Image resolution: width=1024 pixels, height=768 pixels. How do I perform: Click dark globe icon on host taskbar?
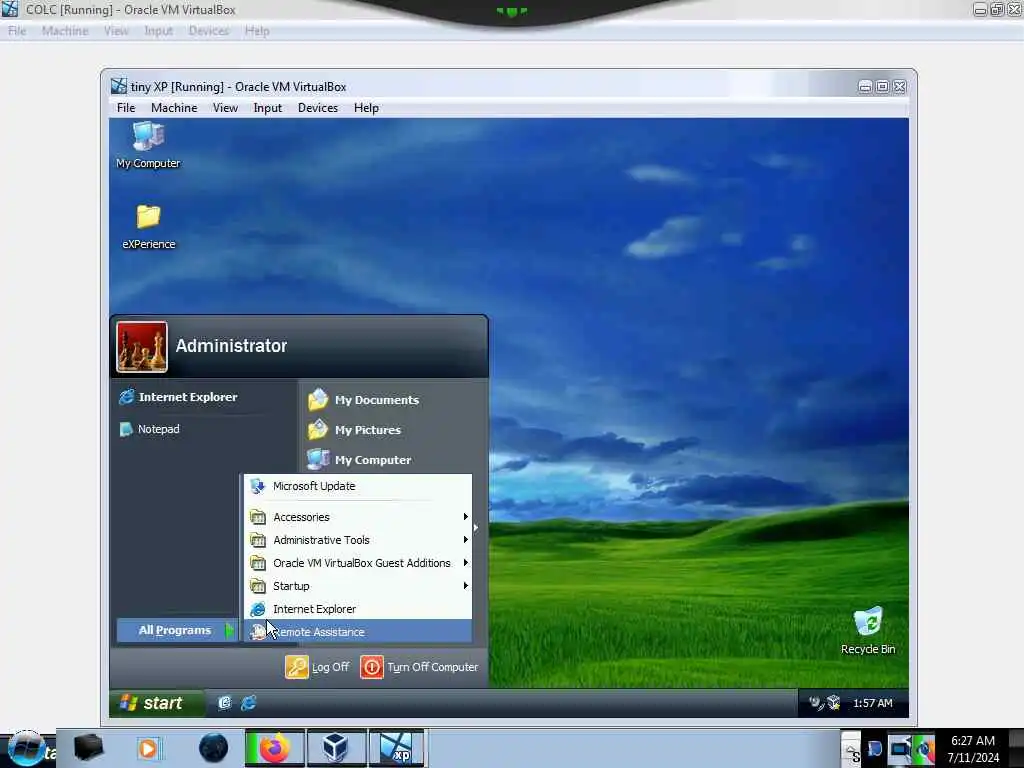(214, 748)
